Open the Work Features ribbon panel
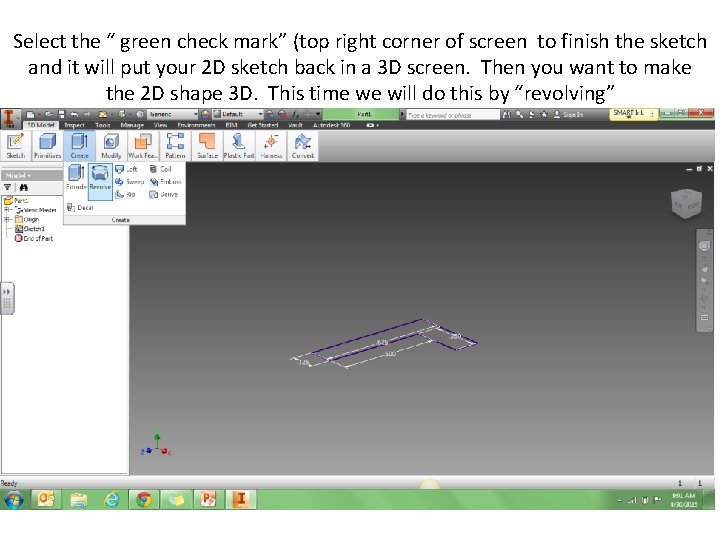 143,146
